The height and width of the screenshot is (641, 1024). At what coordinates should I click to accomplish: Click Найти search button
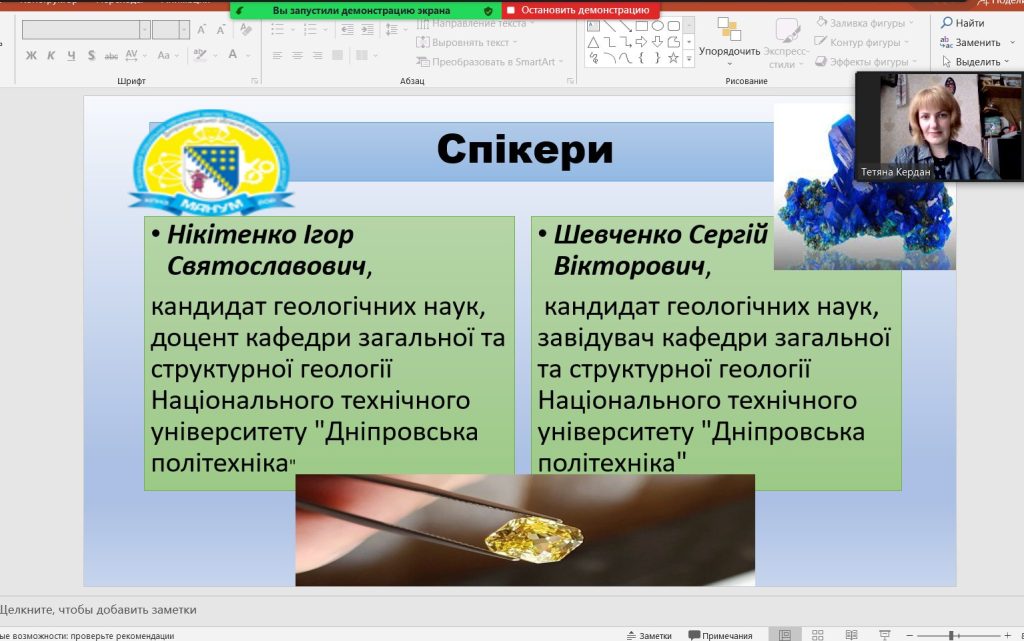(963, 23)
